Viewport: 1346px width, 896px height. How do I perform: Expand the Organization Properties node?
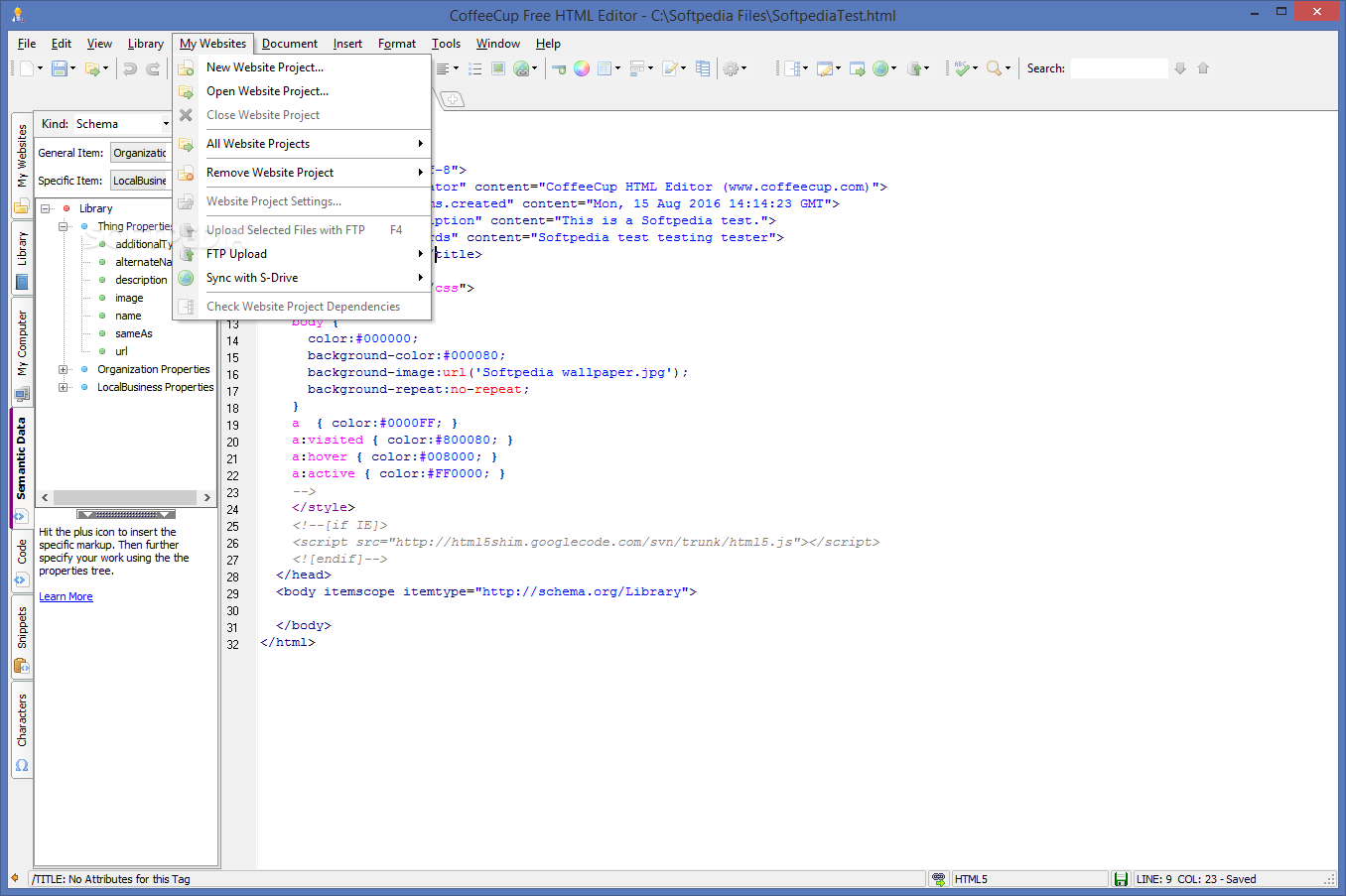64,369
